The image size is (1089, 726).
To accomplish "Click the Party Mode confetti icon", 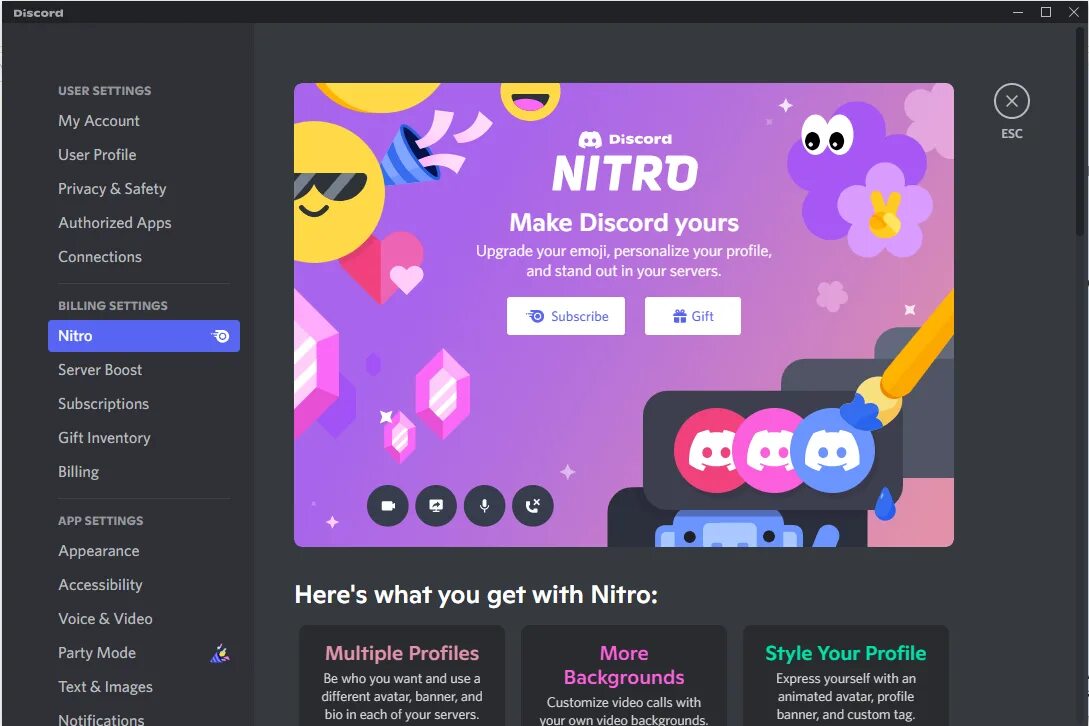I will tap(220, 653).
